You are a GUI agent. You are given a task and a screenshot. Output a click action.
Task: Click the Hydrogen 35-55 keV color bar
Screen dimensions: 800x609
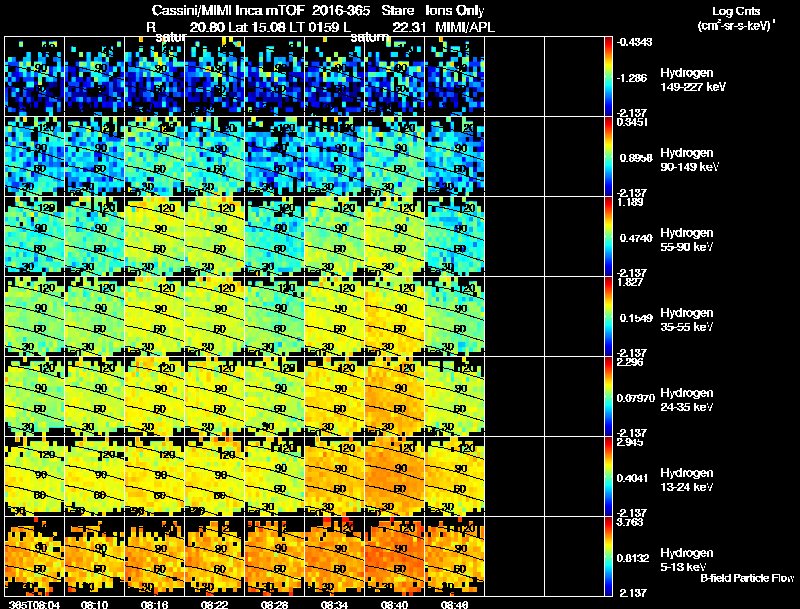coord(608,317)
